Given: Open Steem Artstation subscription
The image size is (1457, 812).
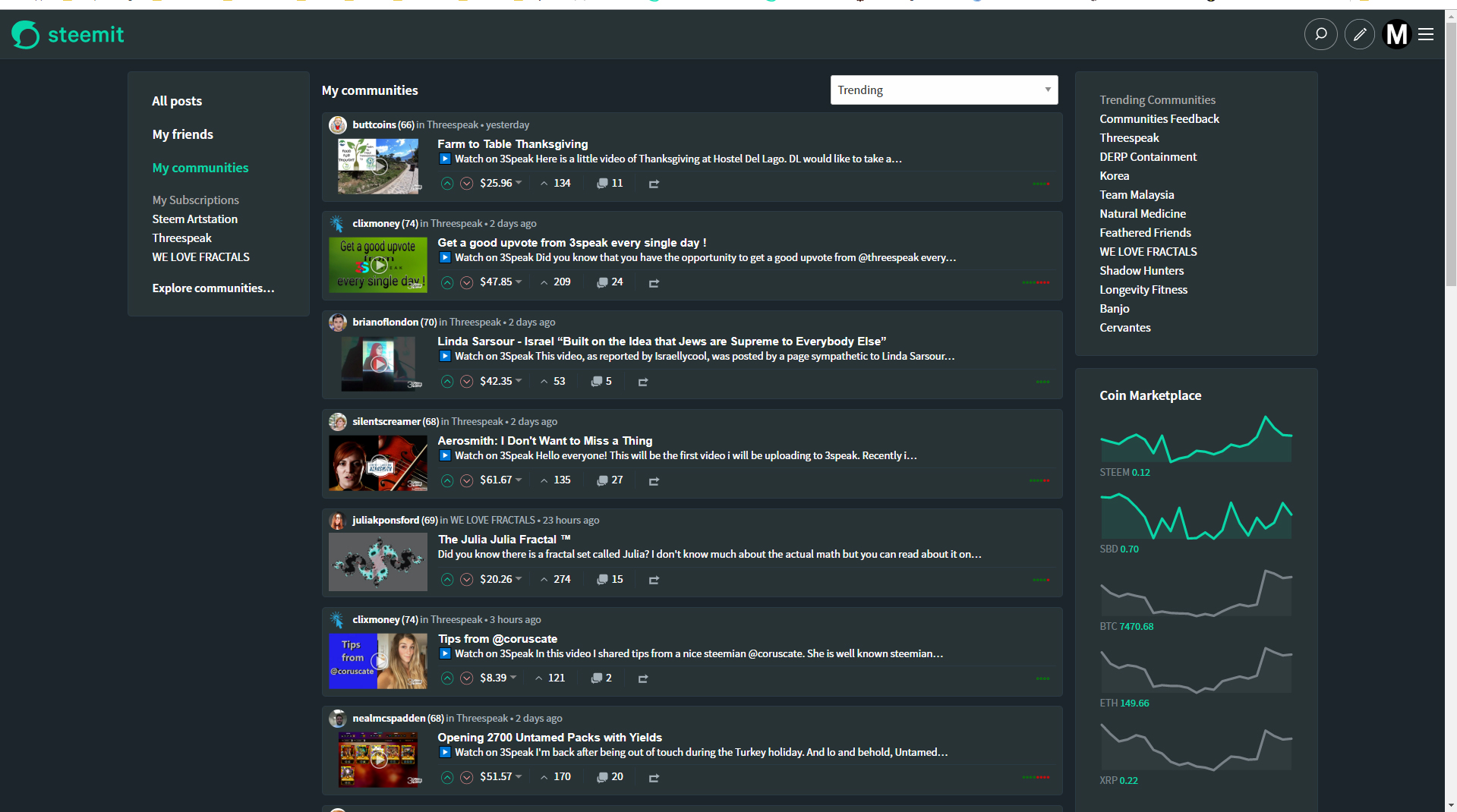Looking at the screenshot, I should [x=194, y=219].
